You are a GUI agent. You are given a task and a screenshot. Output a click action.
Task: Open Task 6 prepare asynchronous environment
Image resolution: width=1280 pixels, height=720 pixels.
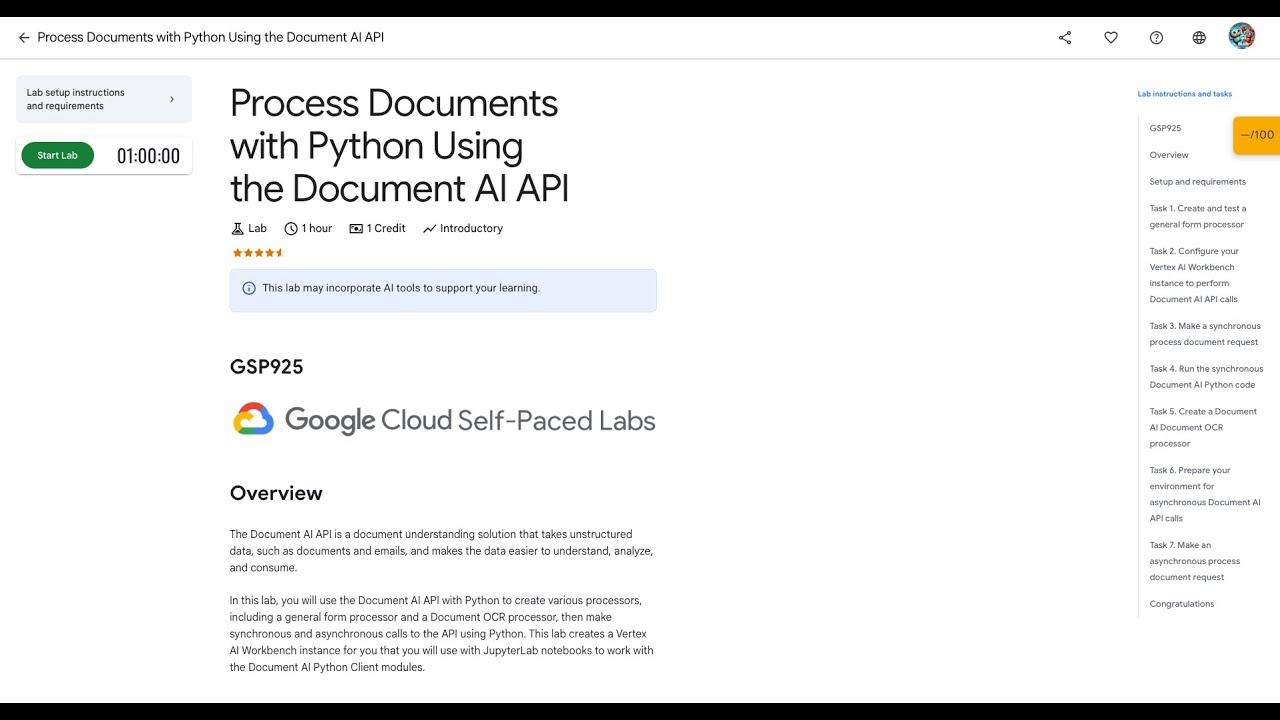click(1205, 494)
